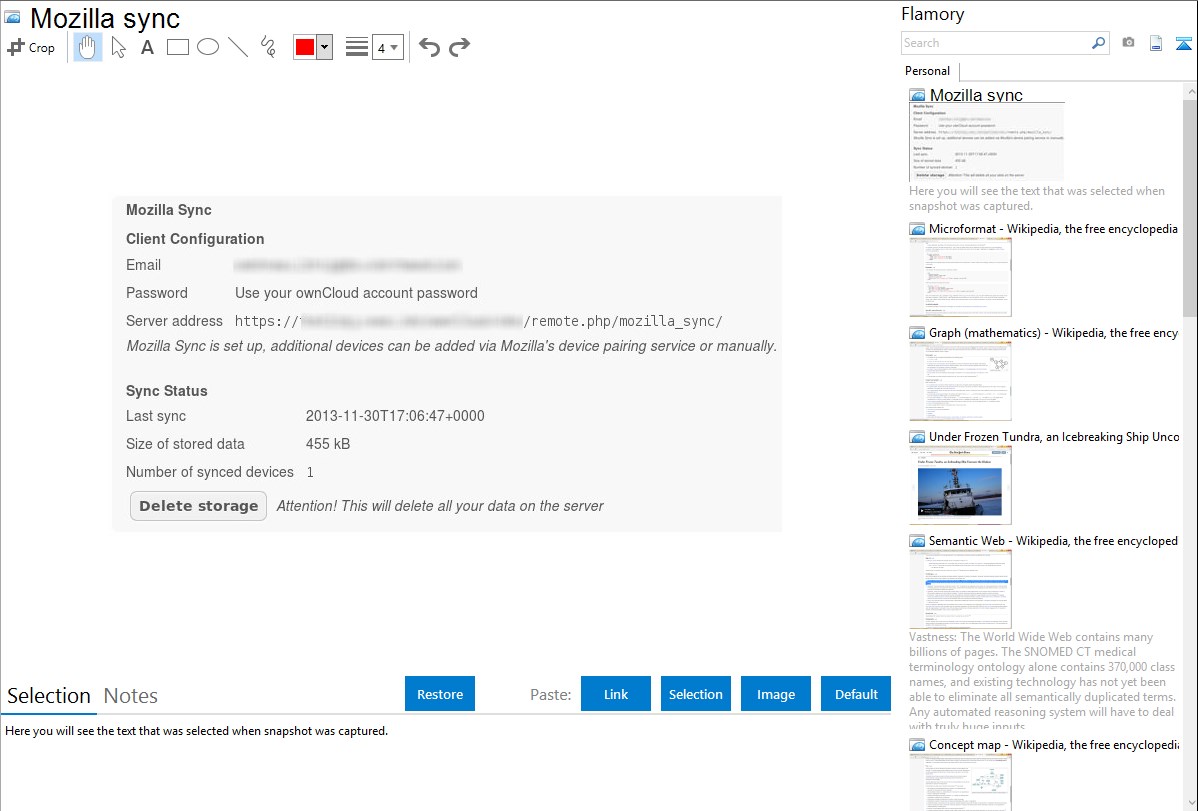
Task: Open the Concept map thumbnail
Action: click(960, 782)
